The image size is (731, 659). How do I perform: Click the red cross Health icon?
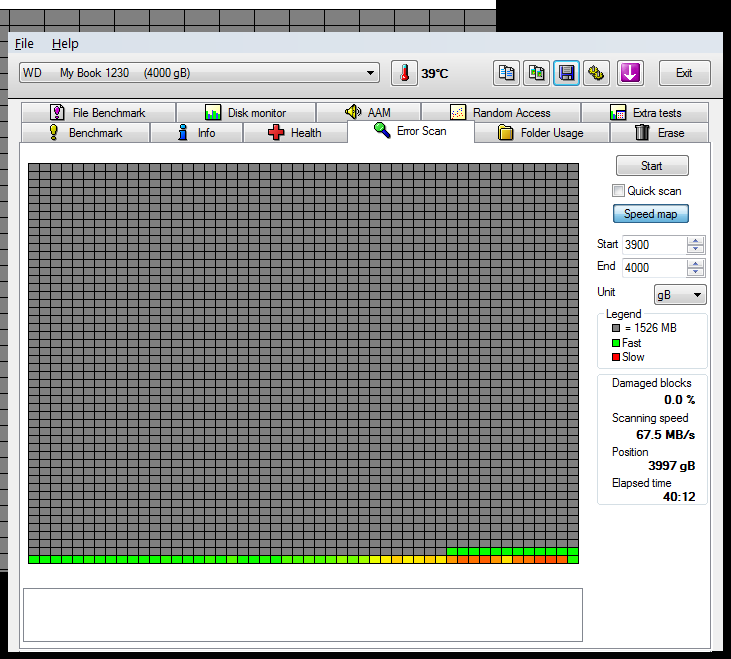click(276, 132)
